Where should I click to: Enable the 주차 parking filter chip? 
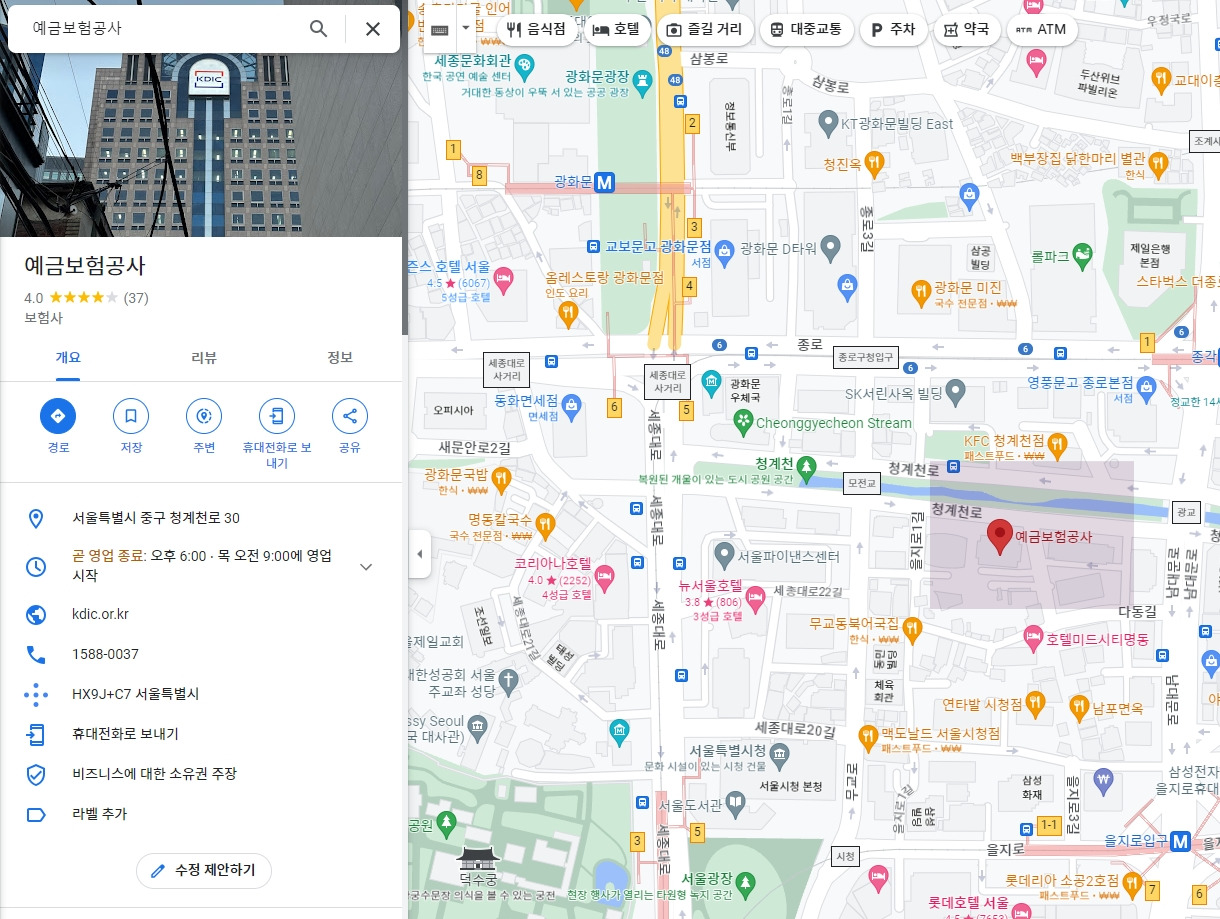(892, 29)
